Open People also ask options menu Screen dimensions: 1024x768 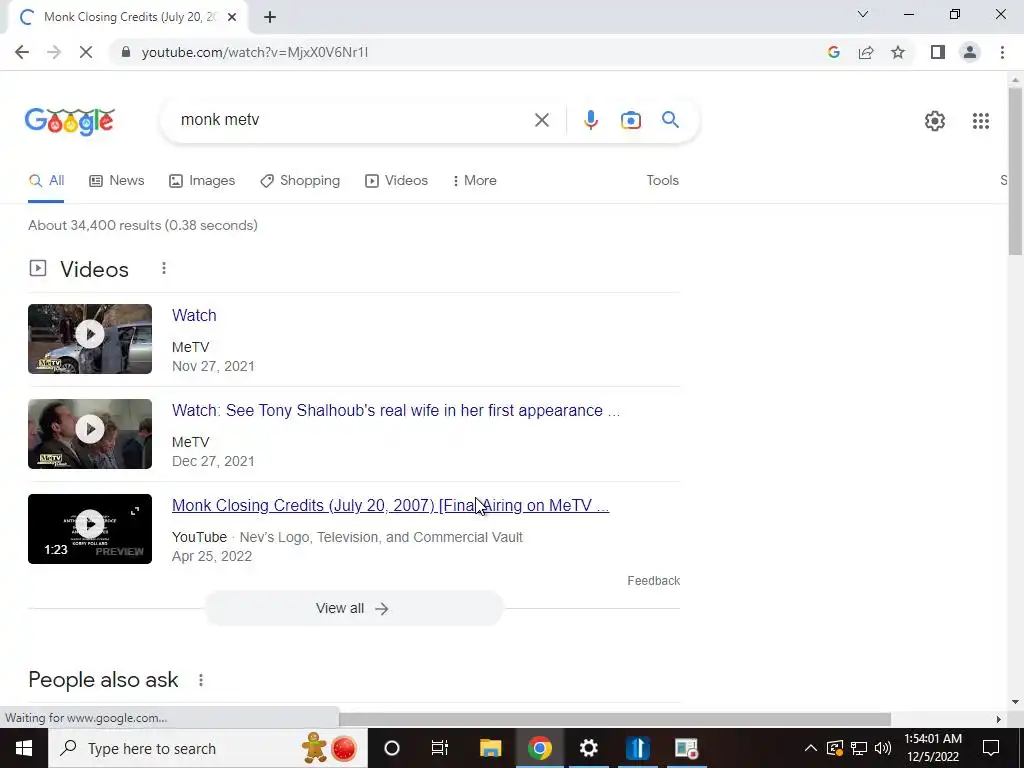coord(201,680)
